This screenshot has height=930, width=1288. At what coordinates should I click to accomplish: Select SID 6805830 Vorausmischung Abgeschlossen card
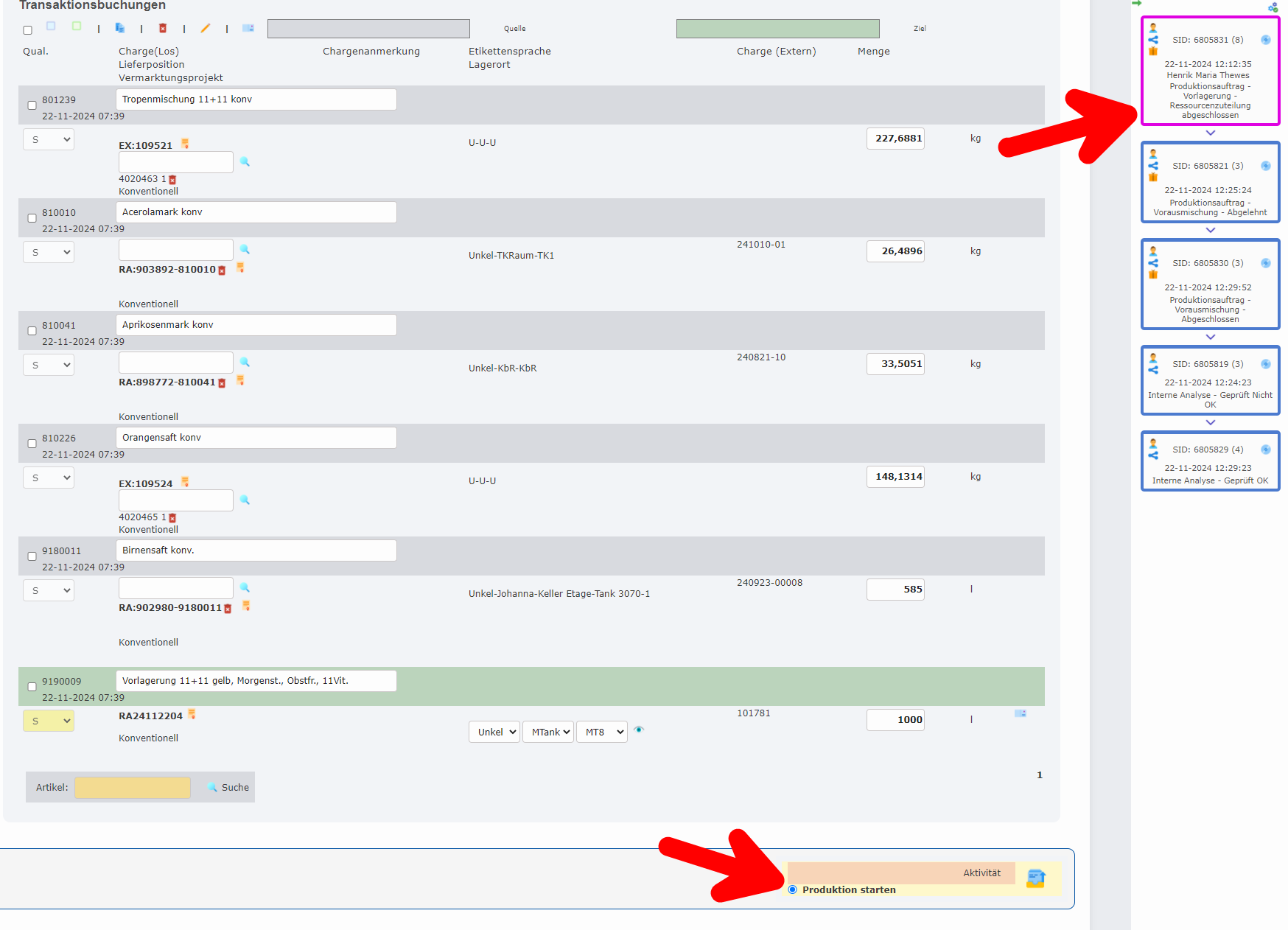pyautogui.click(x=1210, y=284)
